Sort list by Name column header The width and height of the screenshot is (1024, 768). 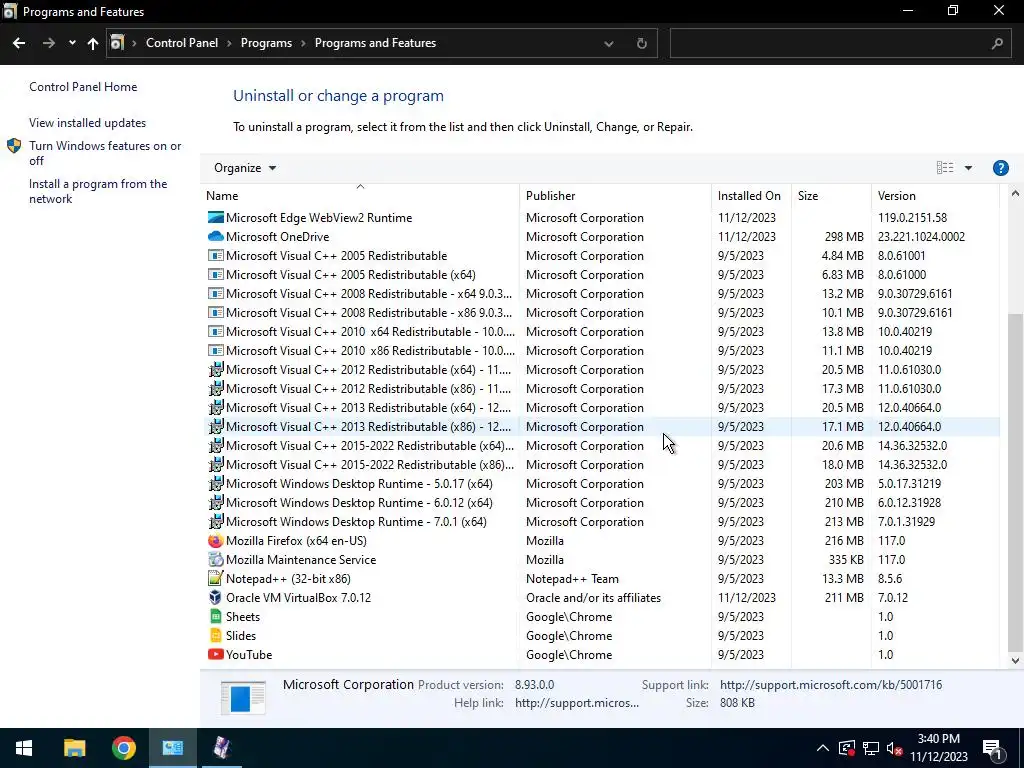[360, 195]
